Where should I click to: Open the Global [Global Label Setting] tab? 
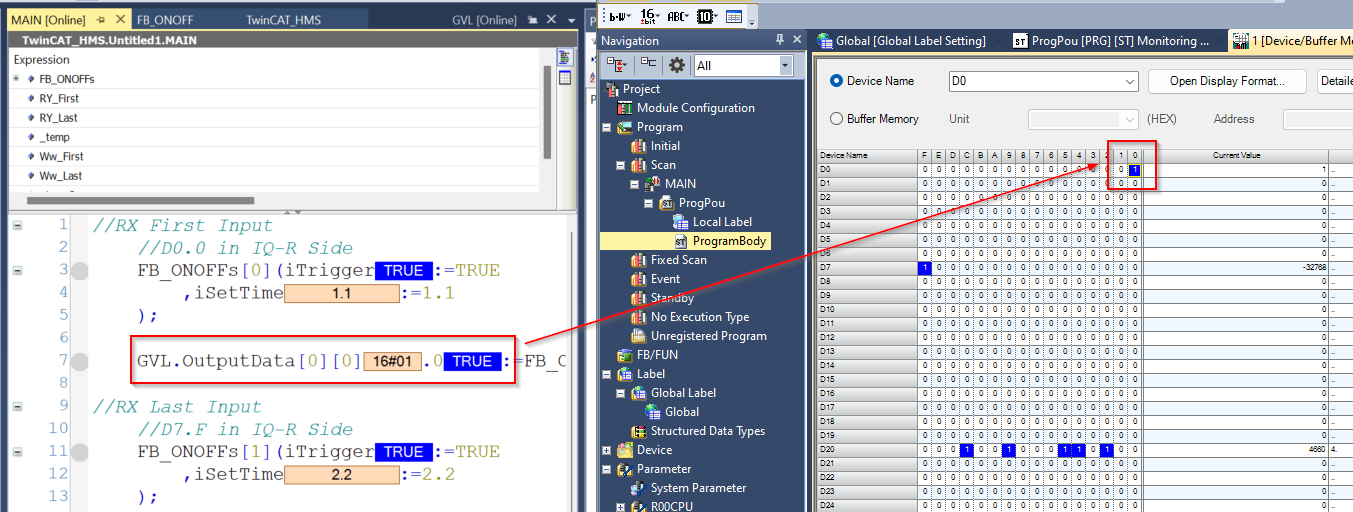pyautogui.click(x=902, y=41)
